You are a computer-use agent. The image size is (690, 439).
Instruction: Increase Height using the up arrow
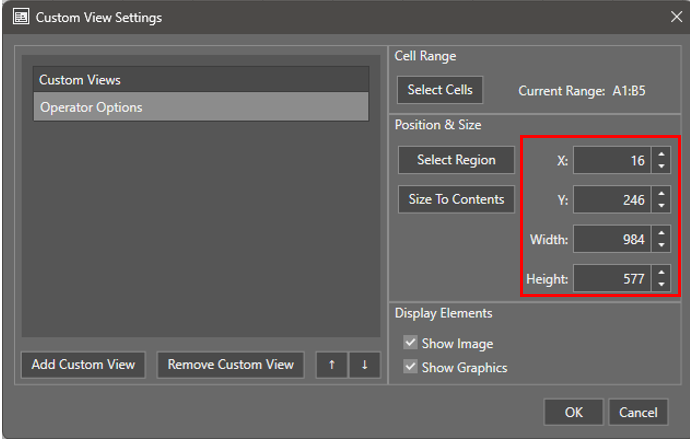[x=661, y=272]
